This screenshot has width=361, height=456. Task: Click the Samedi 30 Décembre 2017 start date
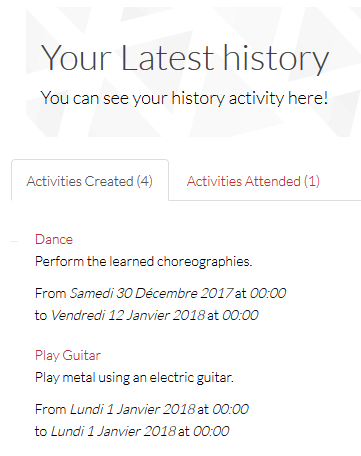coord(151,293)
